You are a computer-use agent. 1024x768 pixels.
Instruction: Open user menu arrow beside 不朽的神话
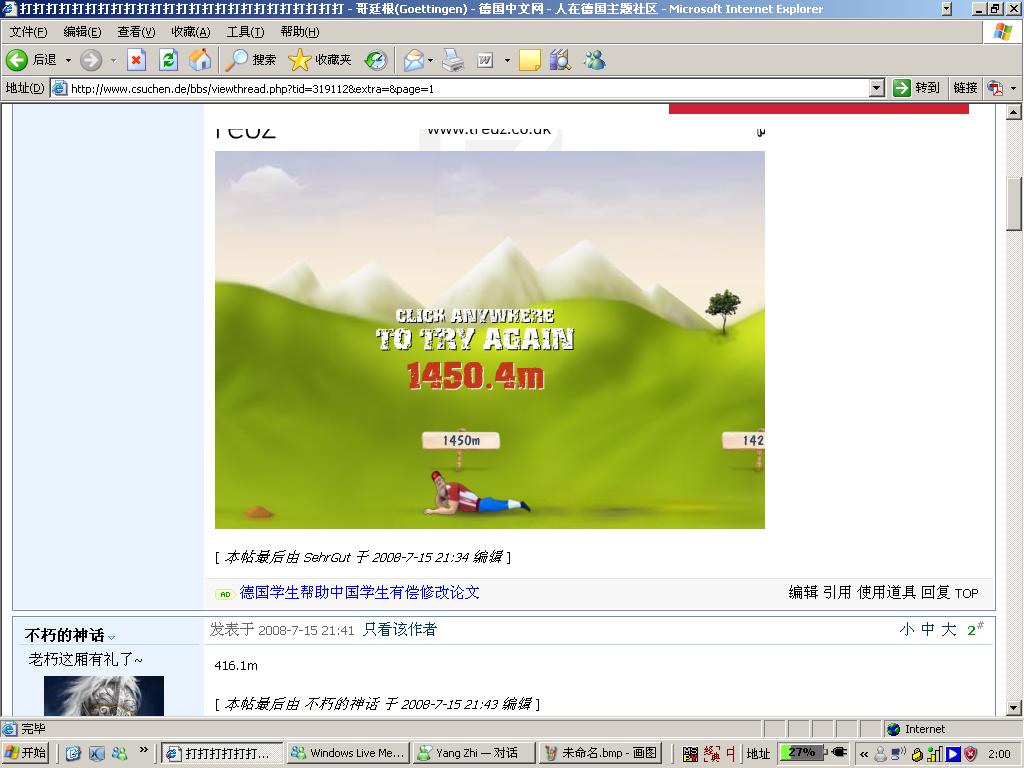[112, 637]
